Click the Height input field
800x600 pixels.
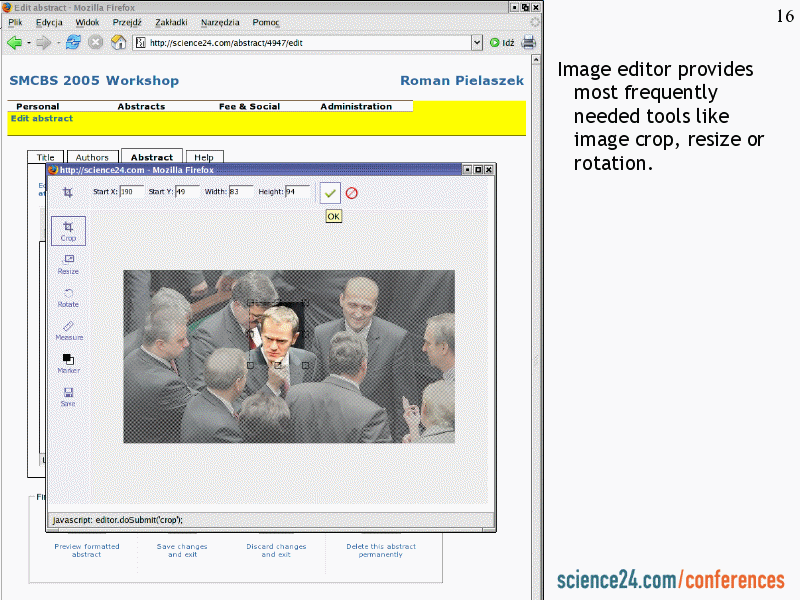[x=298, y=191]
